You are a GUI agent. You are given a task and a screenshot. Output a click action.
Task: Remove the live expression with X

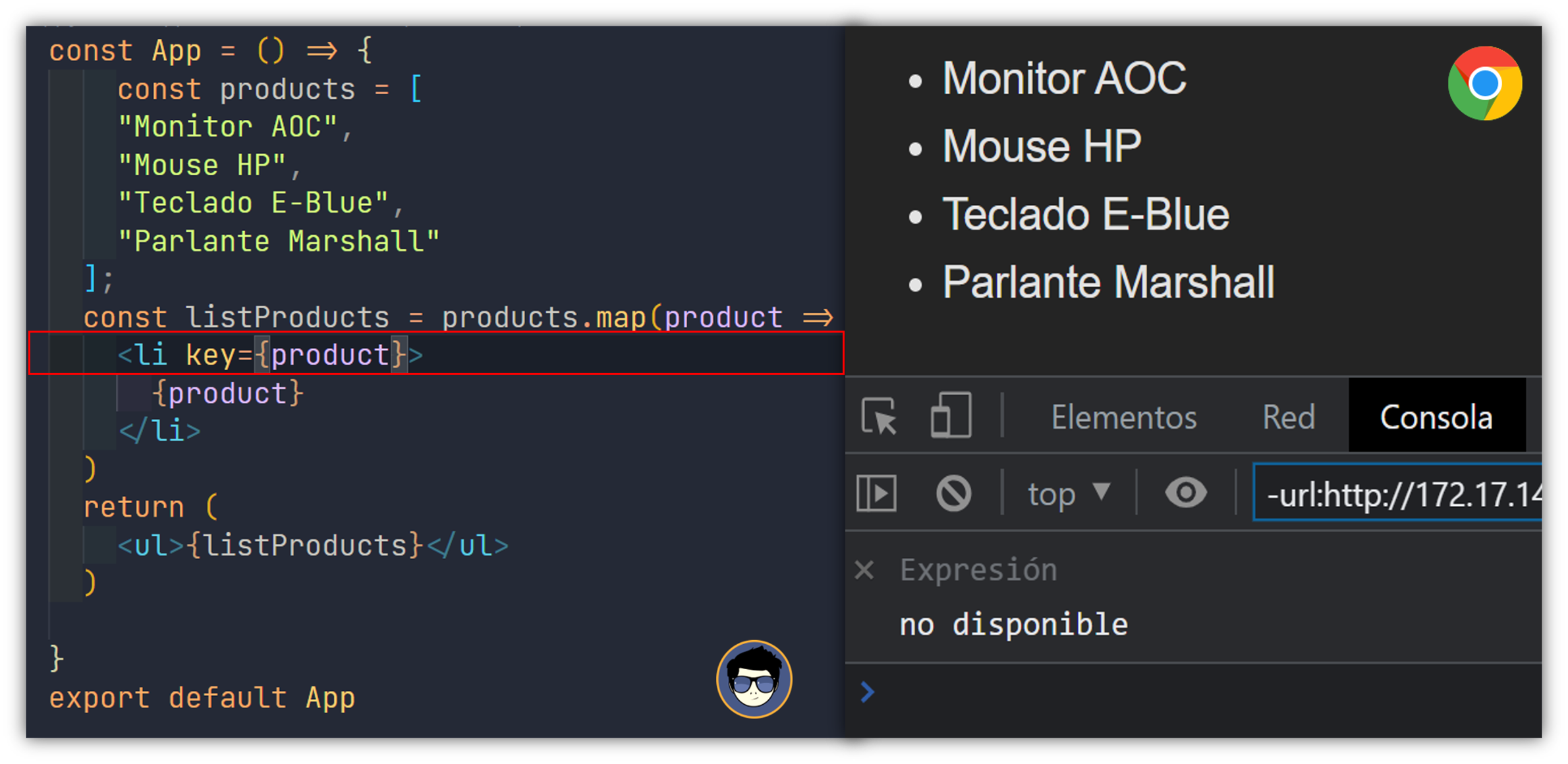tap(864, 570)
